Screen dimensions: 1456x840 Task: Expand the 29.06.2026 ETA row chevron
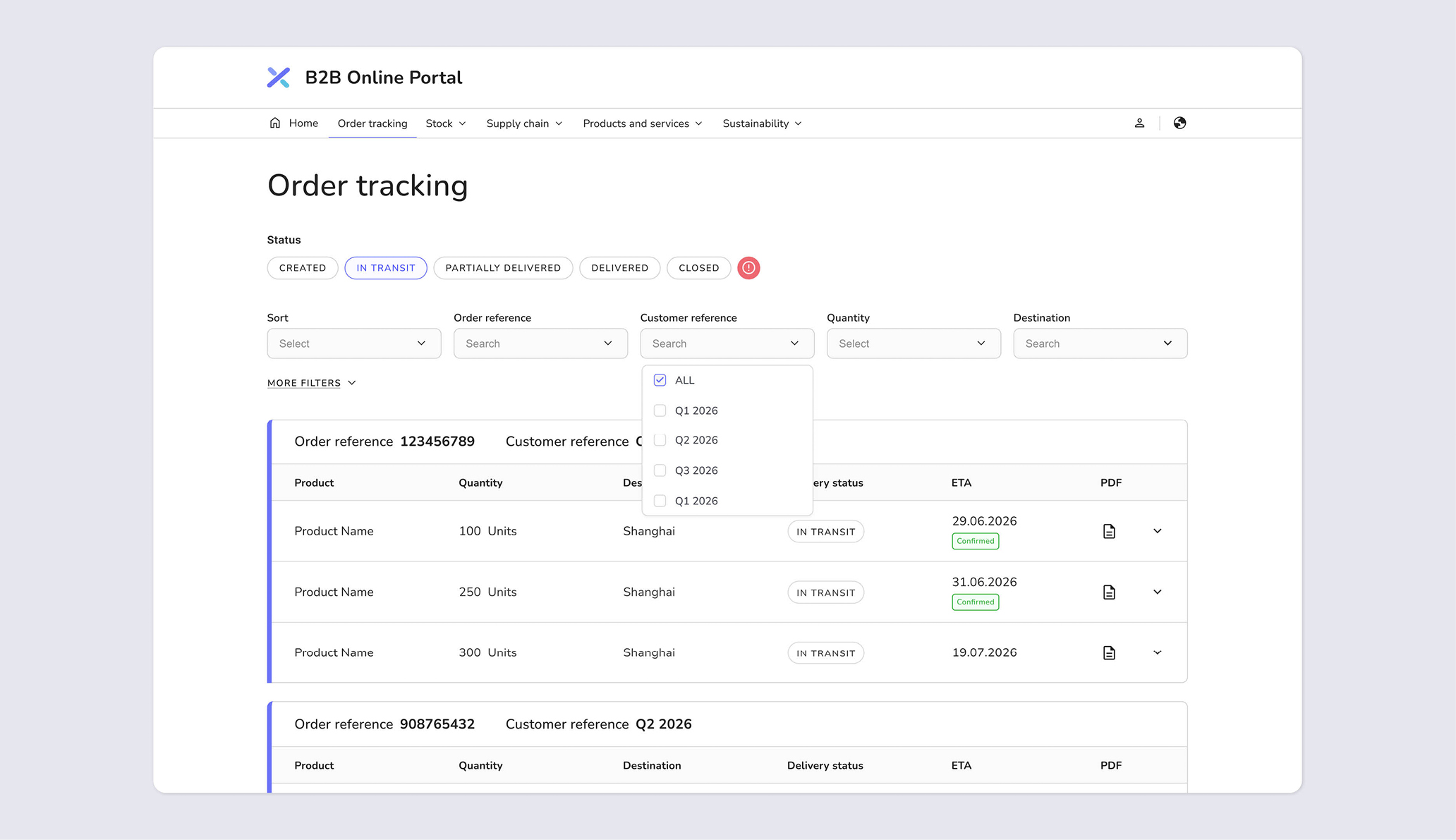click(1158, 531)
